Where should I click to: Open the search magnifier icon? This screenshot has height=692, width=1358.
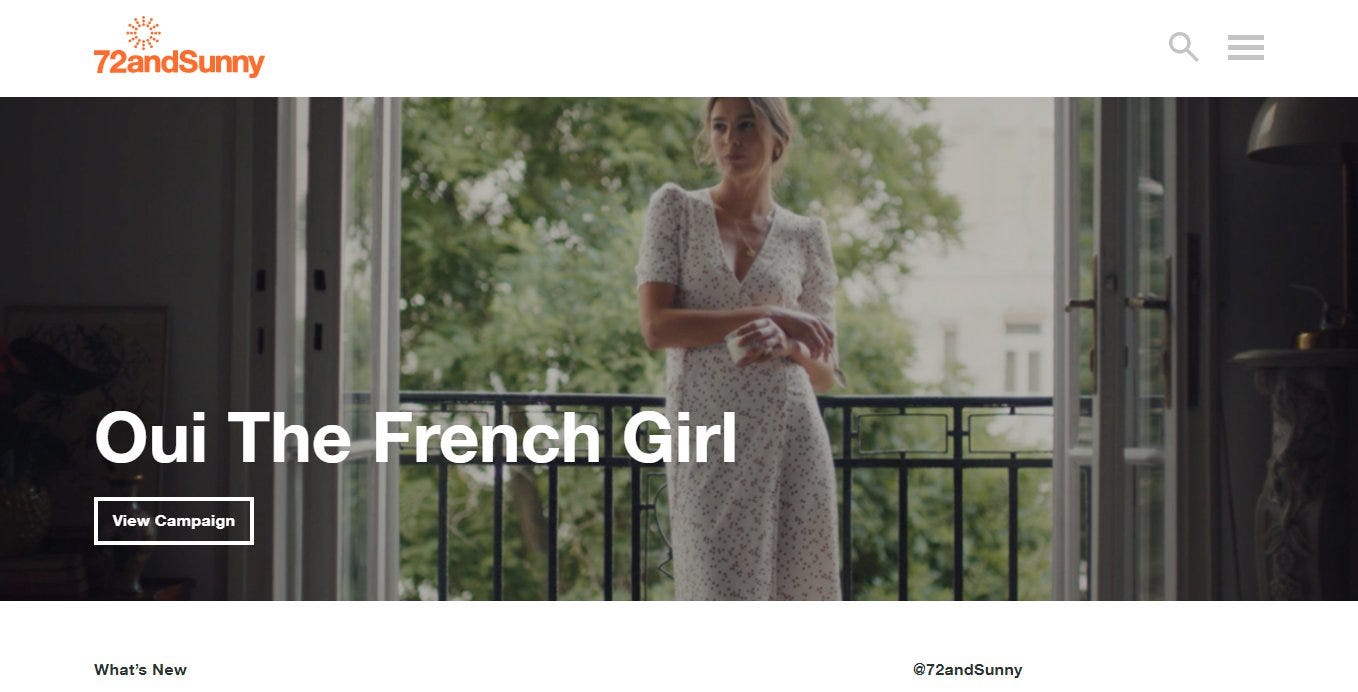(1183, 47)
